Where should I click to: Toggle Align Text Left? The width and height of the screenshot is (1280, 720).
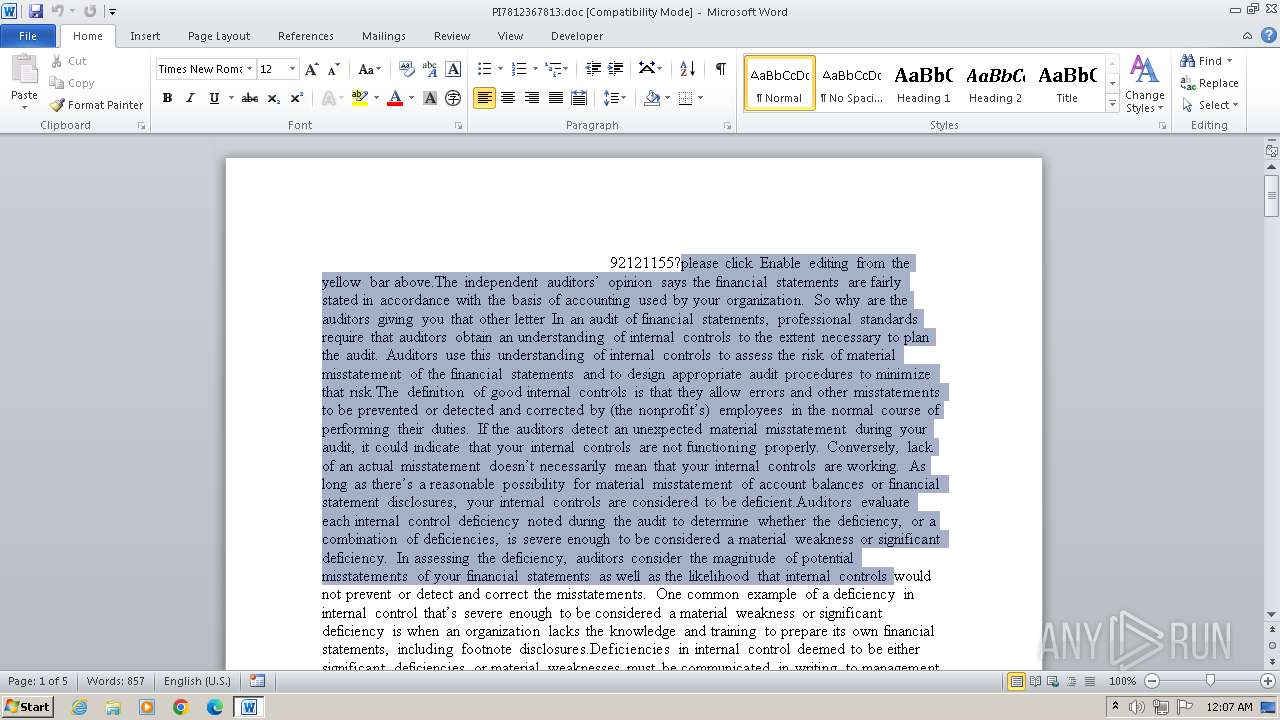(x=484, y=98)
